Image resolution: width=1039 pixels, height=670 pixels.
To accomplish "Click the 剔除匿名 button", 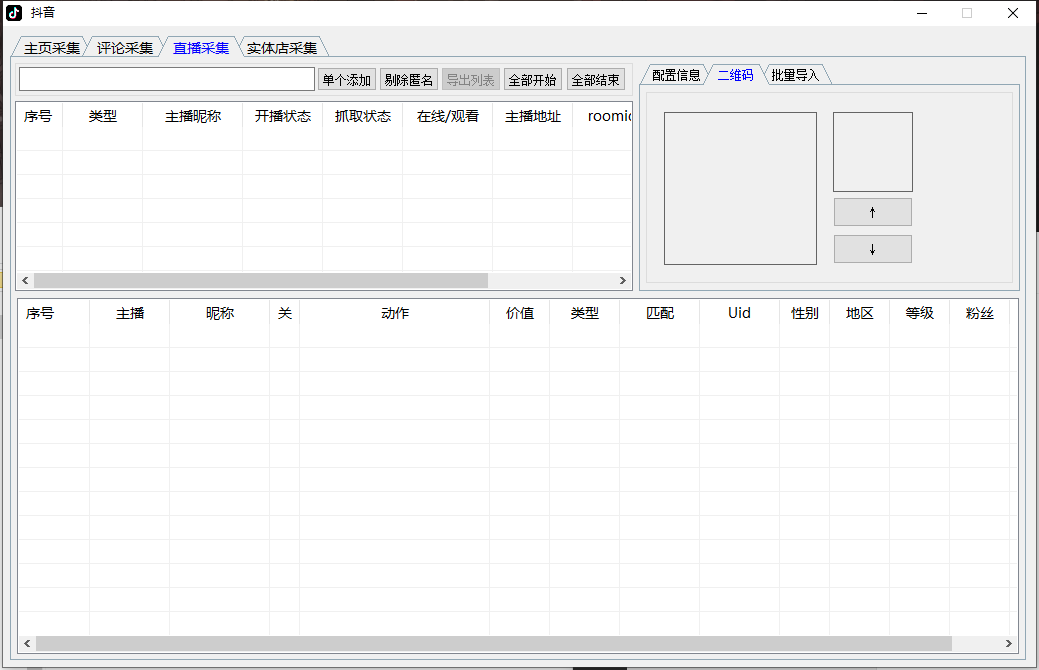I will [409, 80].
